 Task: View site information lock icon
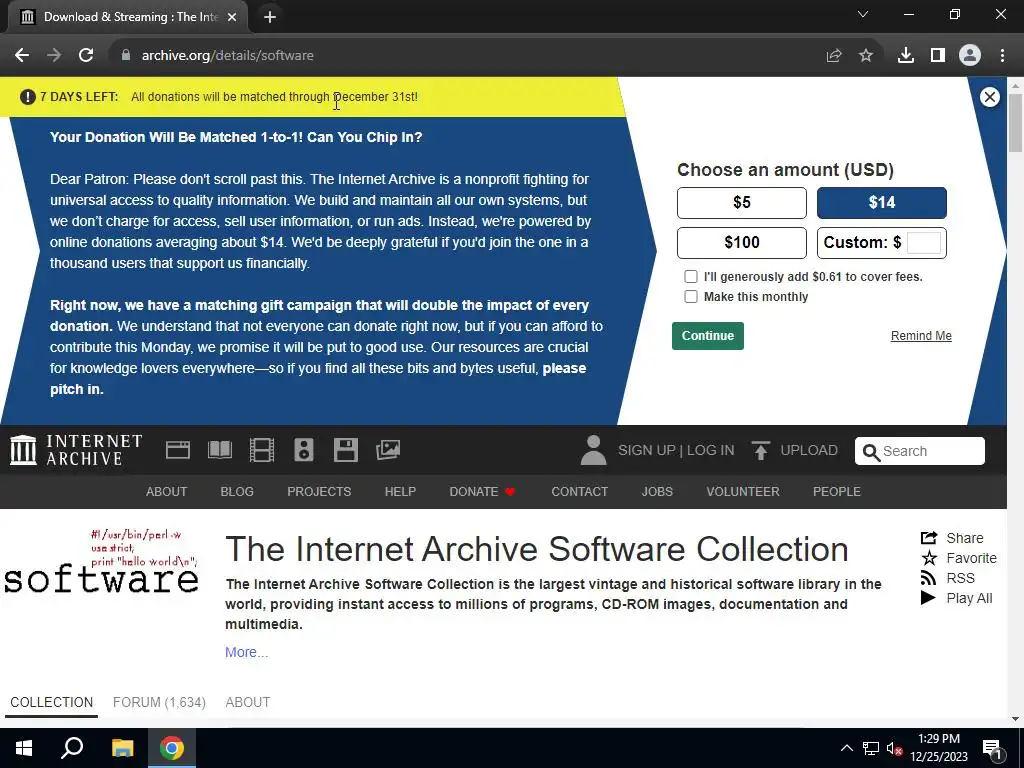coord(126,56)
